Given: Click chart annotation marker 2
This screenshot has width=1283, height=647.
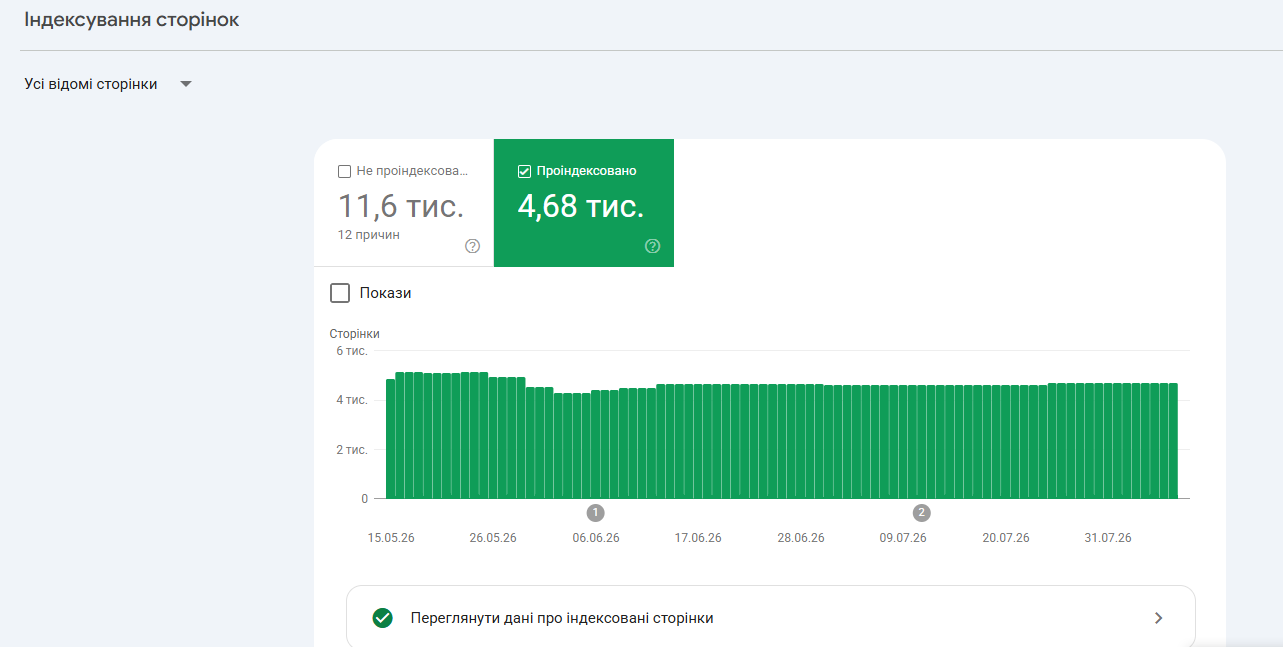Looking at the screenshot, I should pos(922,513).
